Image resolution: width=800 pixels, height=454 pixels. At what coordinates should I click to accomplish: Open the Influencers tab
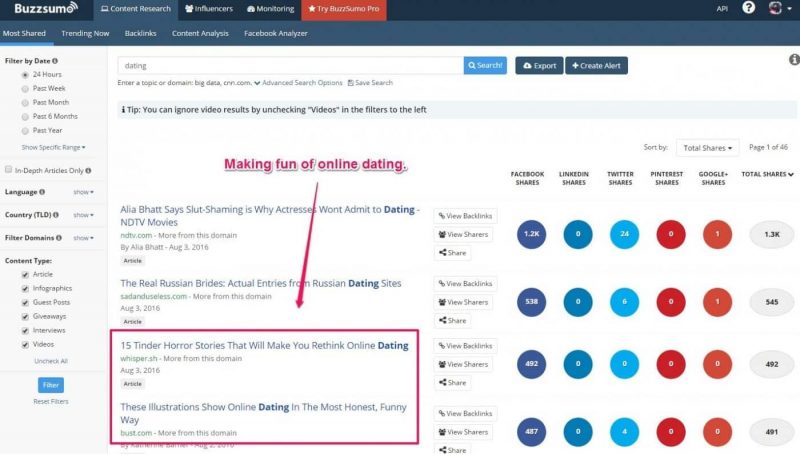pyautogui.click(x=209, y=9)
